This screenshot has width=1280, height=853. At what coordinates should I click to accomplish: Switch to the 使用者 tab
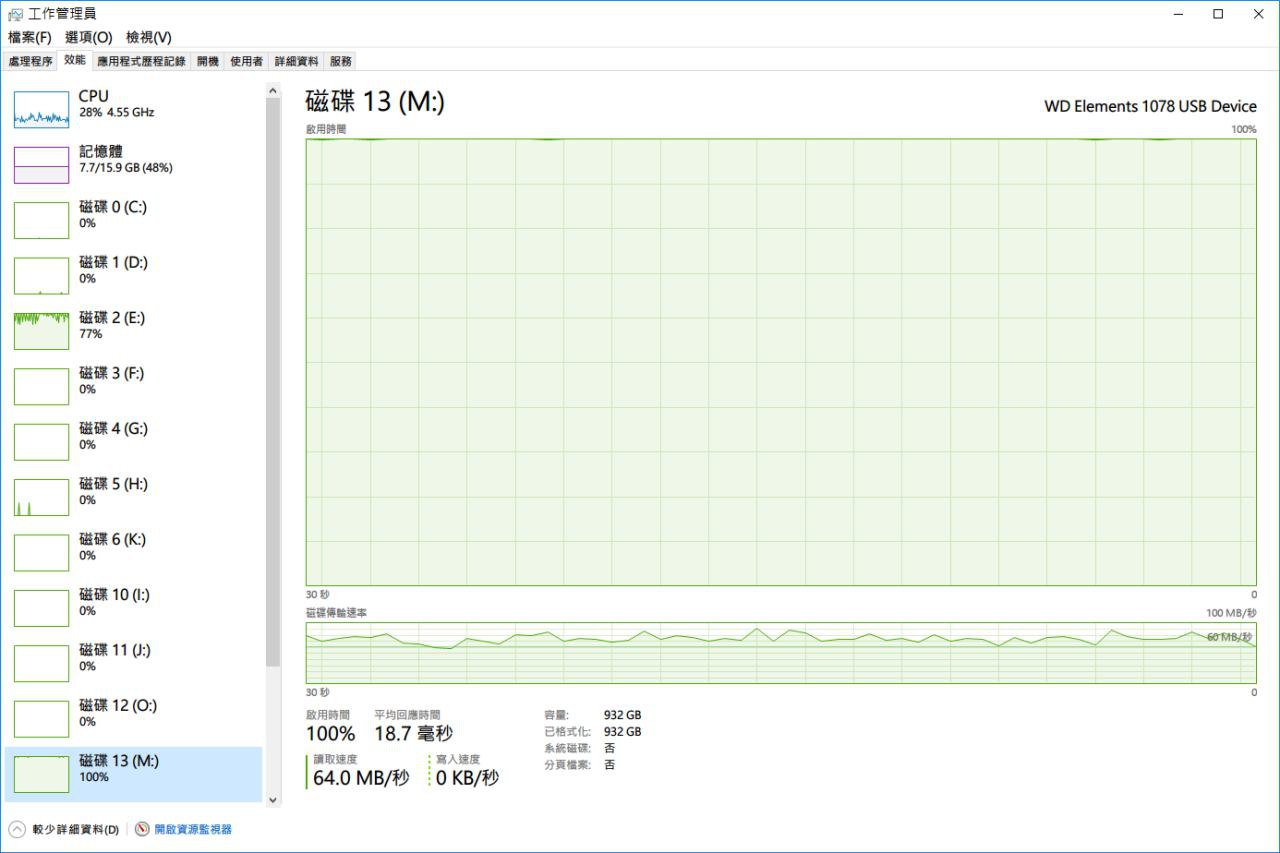(x=246, y=61)
